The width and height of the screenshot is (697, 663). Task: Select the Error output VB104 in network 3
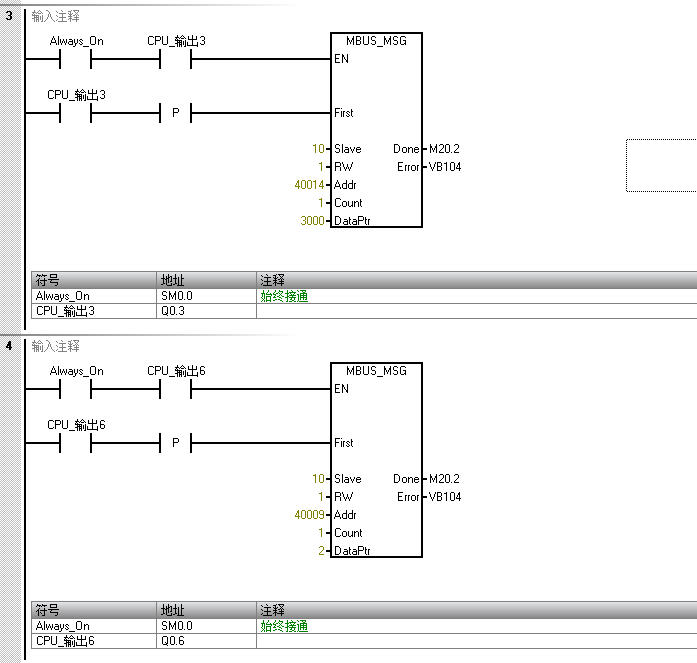coord(444,167)
